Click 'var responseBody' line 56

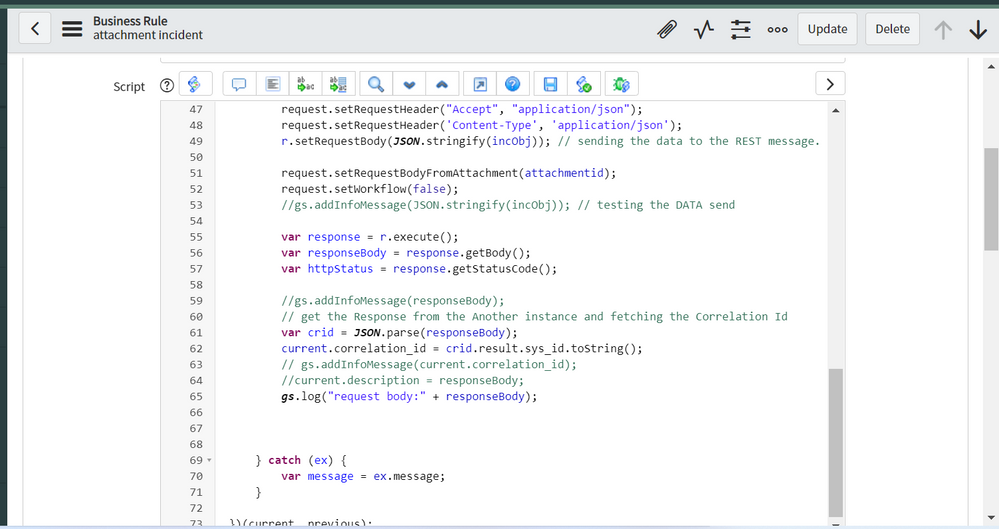406,252
